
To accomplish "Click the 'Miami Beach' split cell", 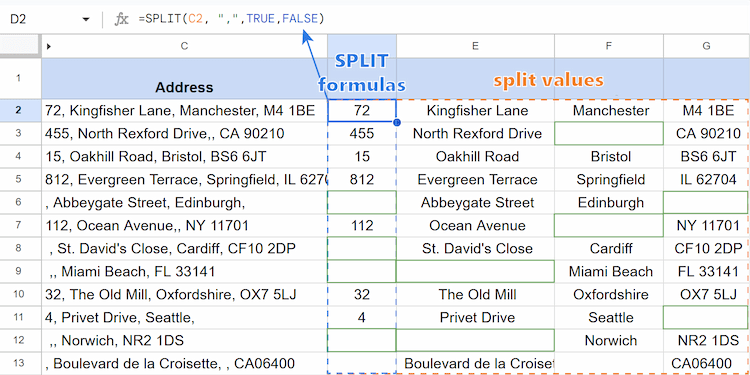I will point(609,271).
